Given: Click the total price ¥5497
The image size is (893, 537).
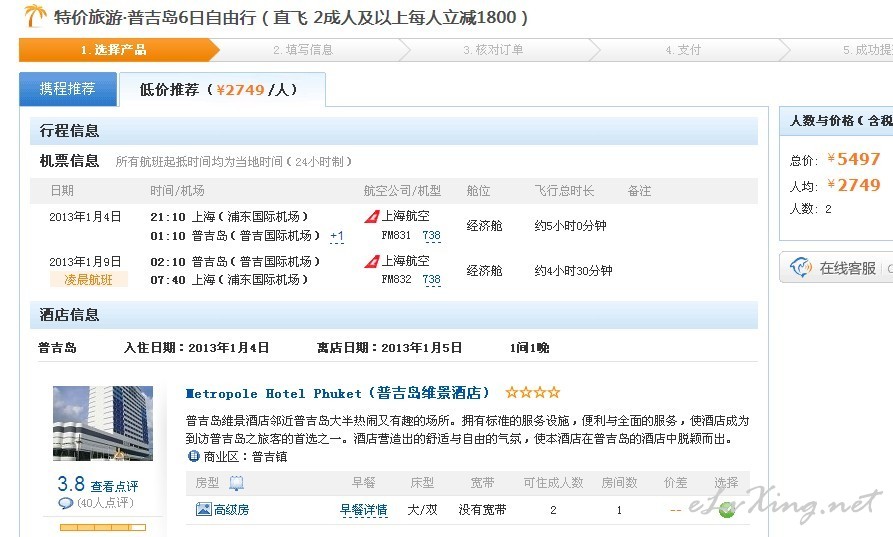Looking at the screenshot, I should pyautogui.click(x=854, y=159).
